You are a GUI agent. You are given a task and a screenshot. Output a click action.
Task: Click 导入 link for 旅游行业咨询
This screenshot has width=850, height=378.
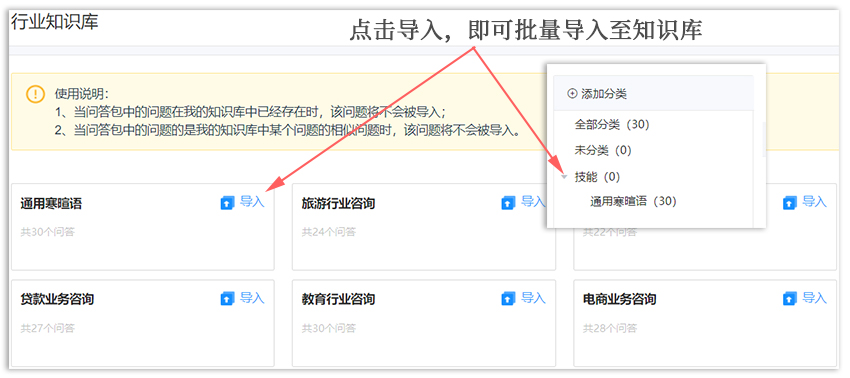click(x=533, y=202)
